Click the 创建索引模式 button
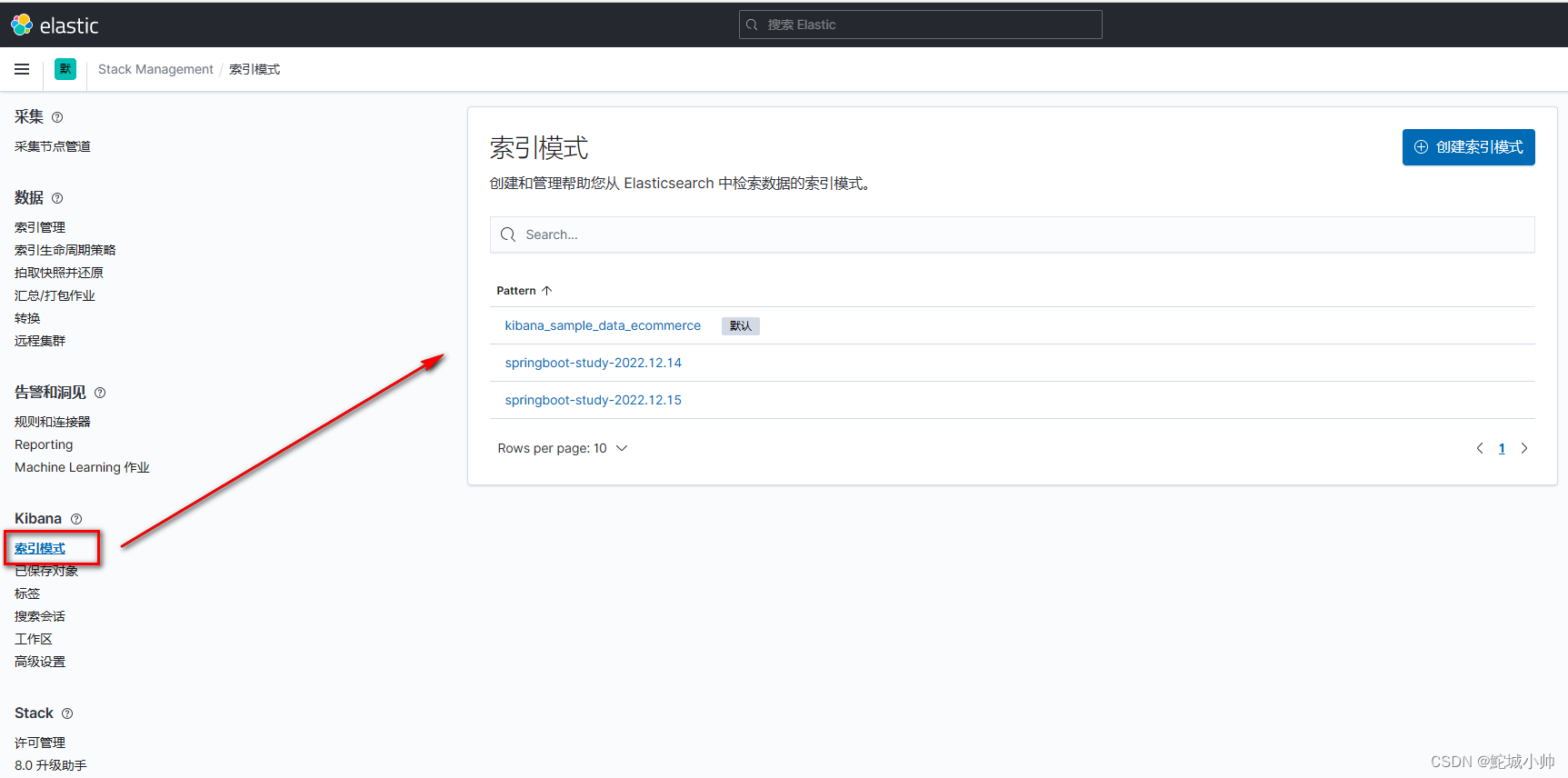 click(x=1468, y=147)
